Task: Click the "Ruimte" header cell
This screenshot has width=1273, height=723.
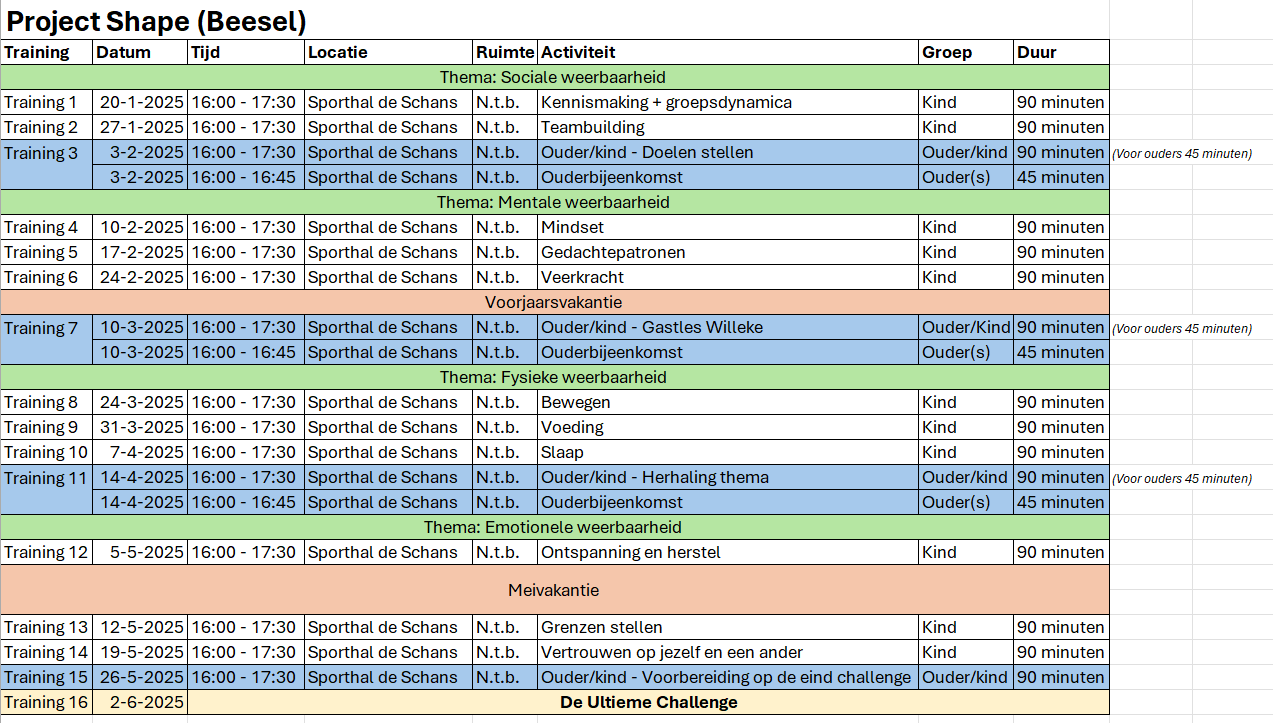Action: (x=505, y=52)
